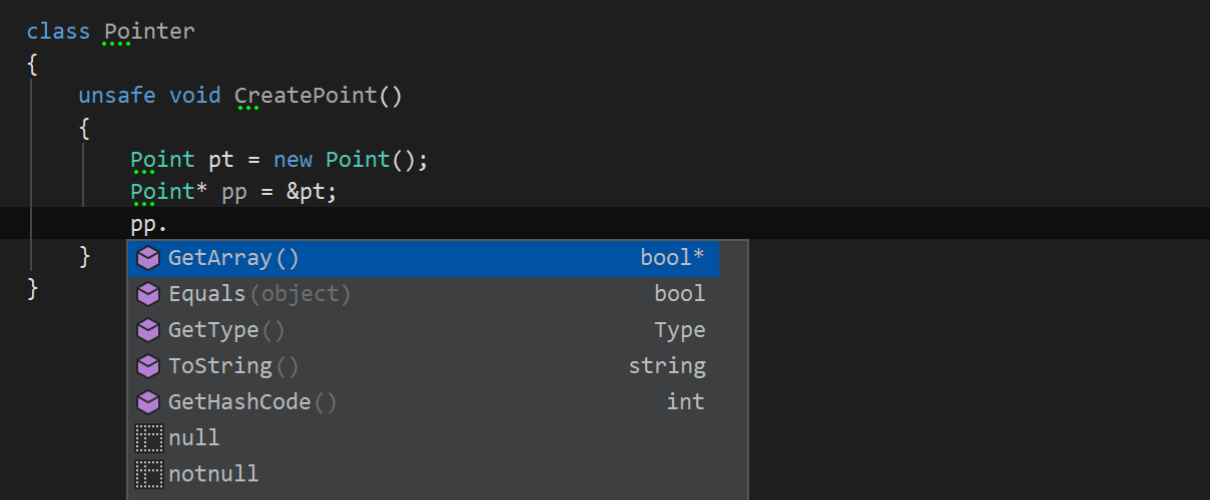Place the caret after "pp." in the editor
The height and width of the screenshot is (500, 1210).
point(169,225)
